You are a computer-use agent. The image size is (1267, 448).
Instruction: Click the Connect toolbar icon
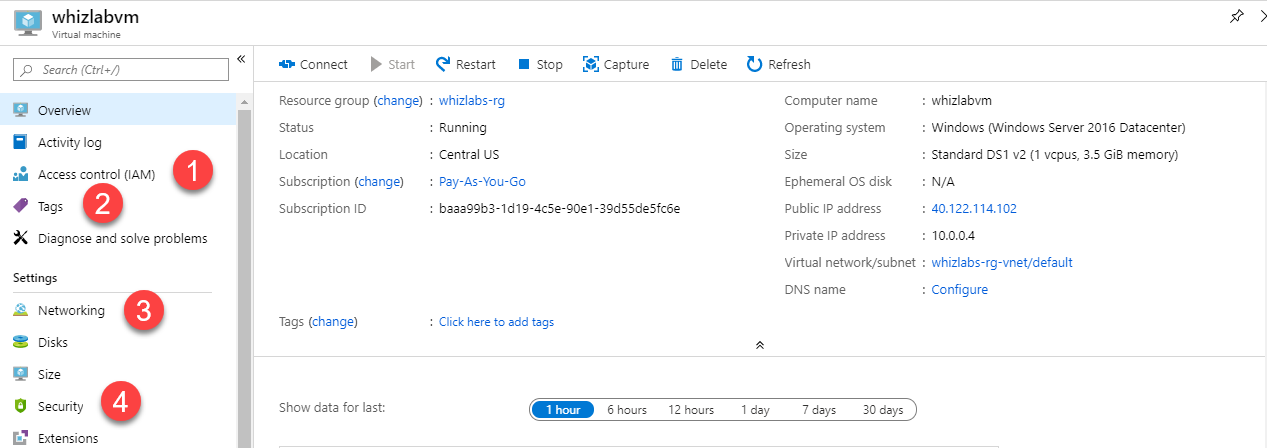287,64
